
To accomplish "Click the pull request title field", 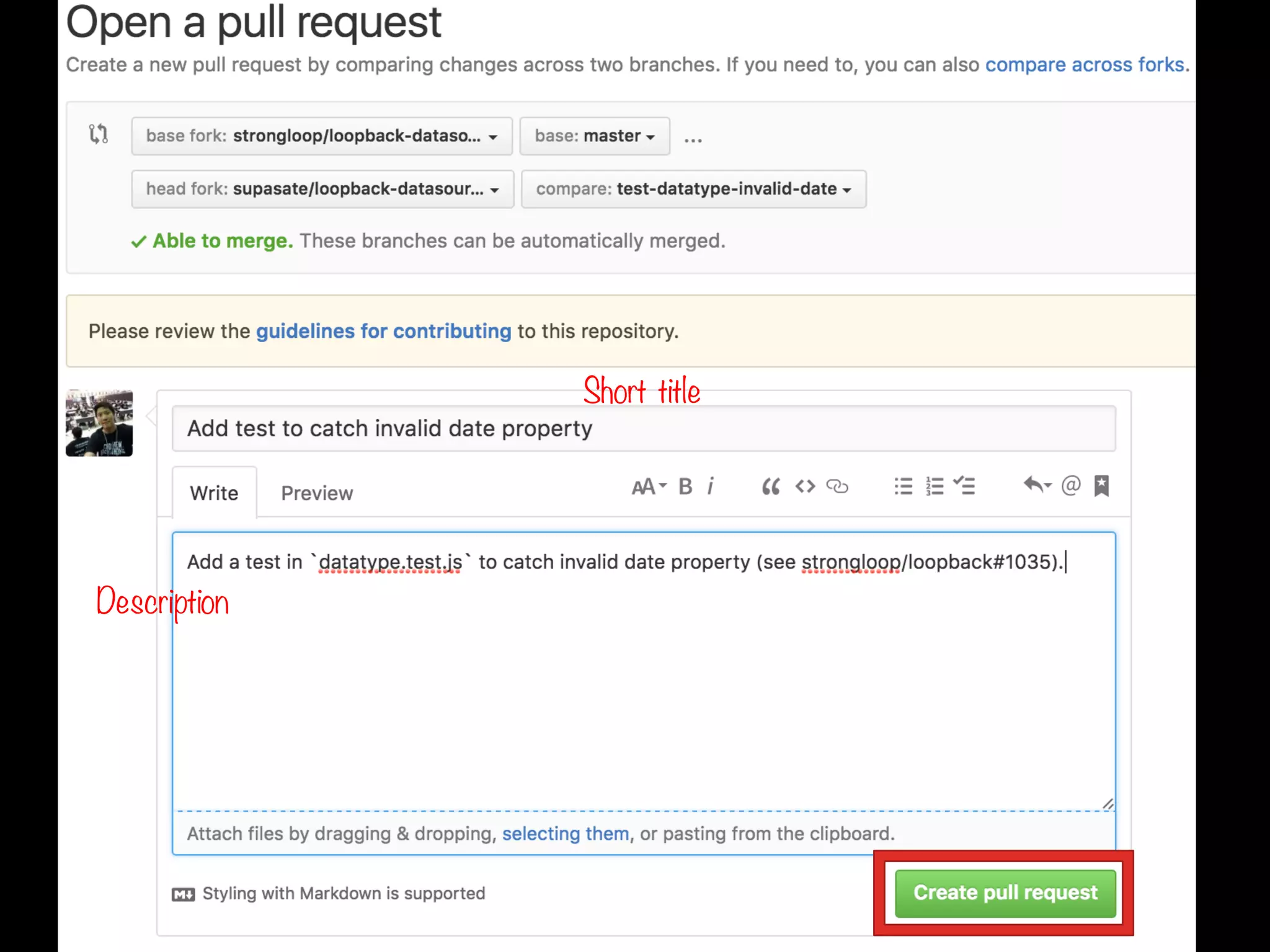I will click(x=643, y=428).
